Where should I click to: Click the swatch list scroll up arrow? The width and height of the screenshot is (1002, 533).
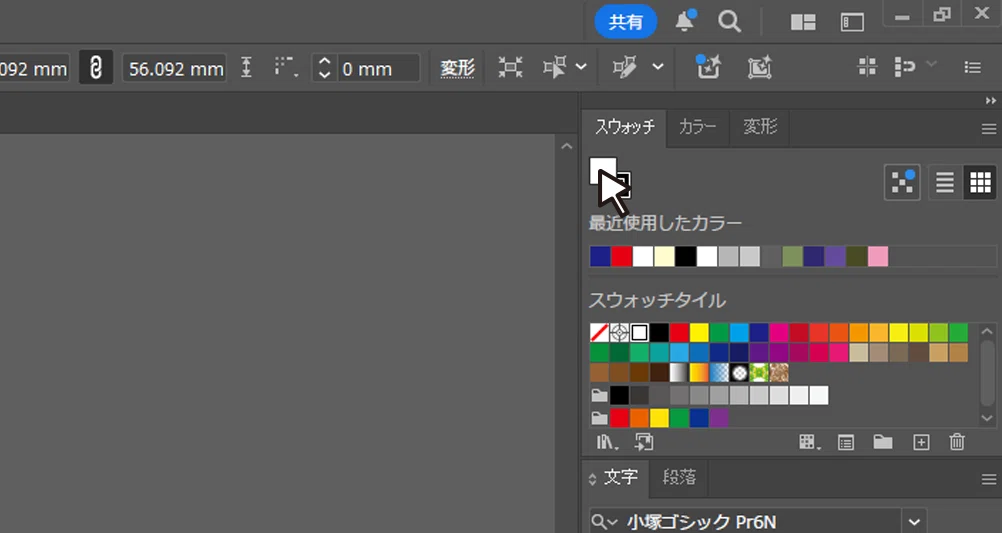coord(987,332)
